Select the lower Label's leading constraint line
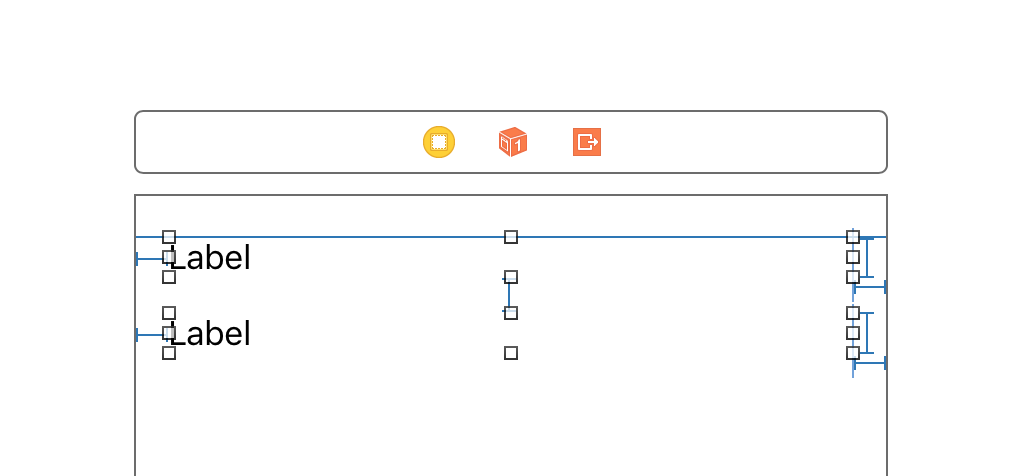Image resolution: width=1016 pixels, height=476 pixels. click(152, 335)
